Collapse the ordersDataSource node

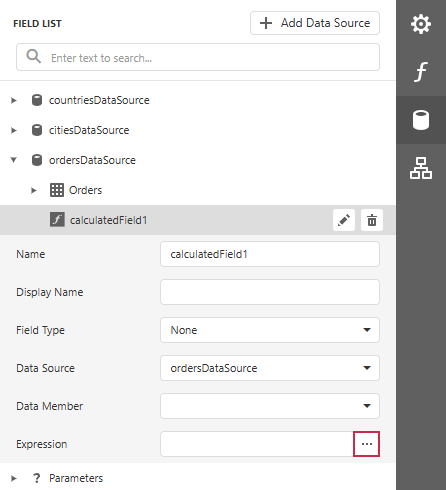click(13, 160)
